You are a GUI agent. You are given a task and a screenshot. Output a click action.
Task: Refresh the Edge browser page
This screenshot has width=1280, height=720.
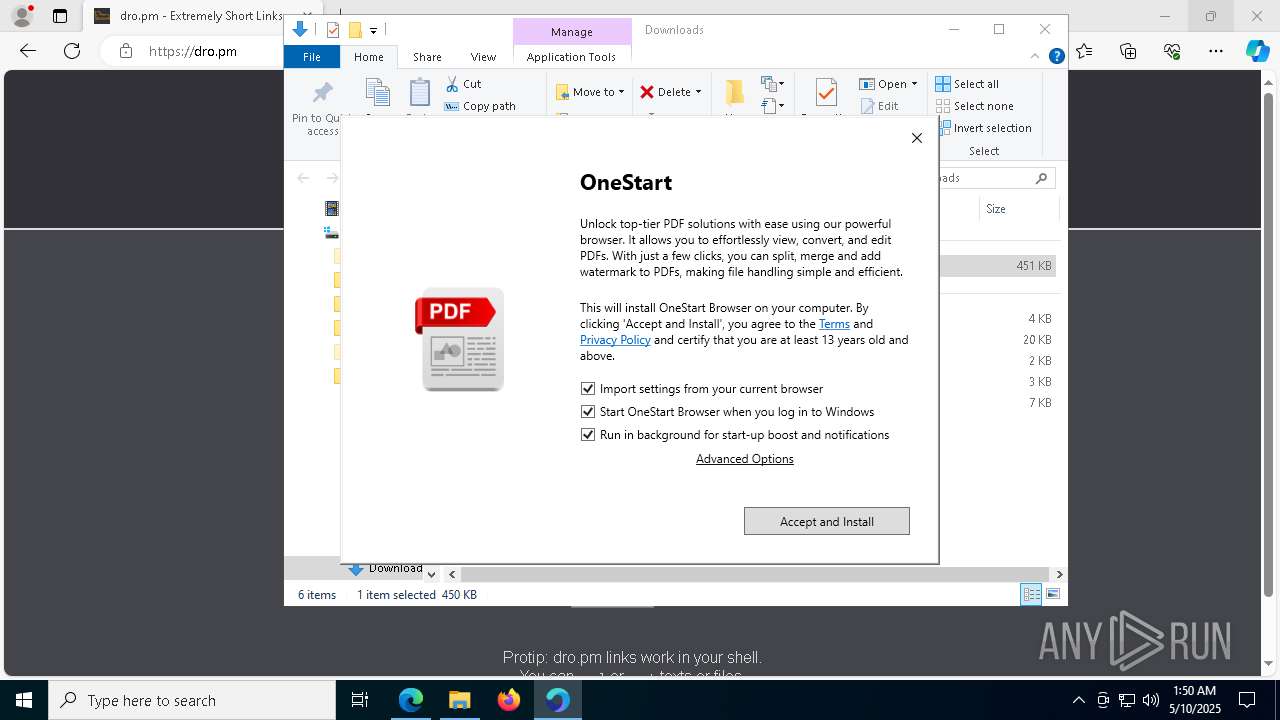(x=72, y=51)
